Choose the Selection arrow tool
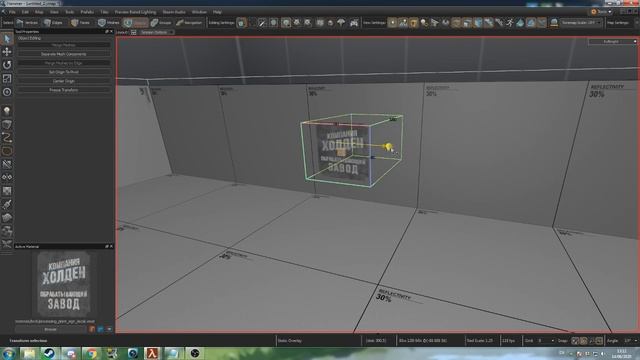640x360 pixels. pos(7,39)
